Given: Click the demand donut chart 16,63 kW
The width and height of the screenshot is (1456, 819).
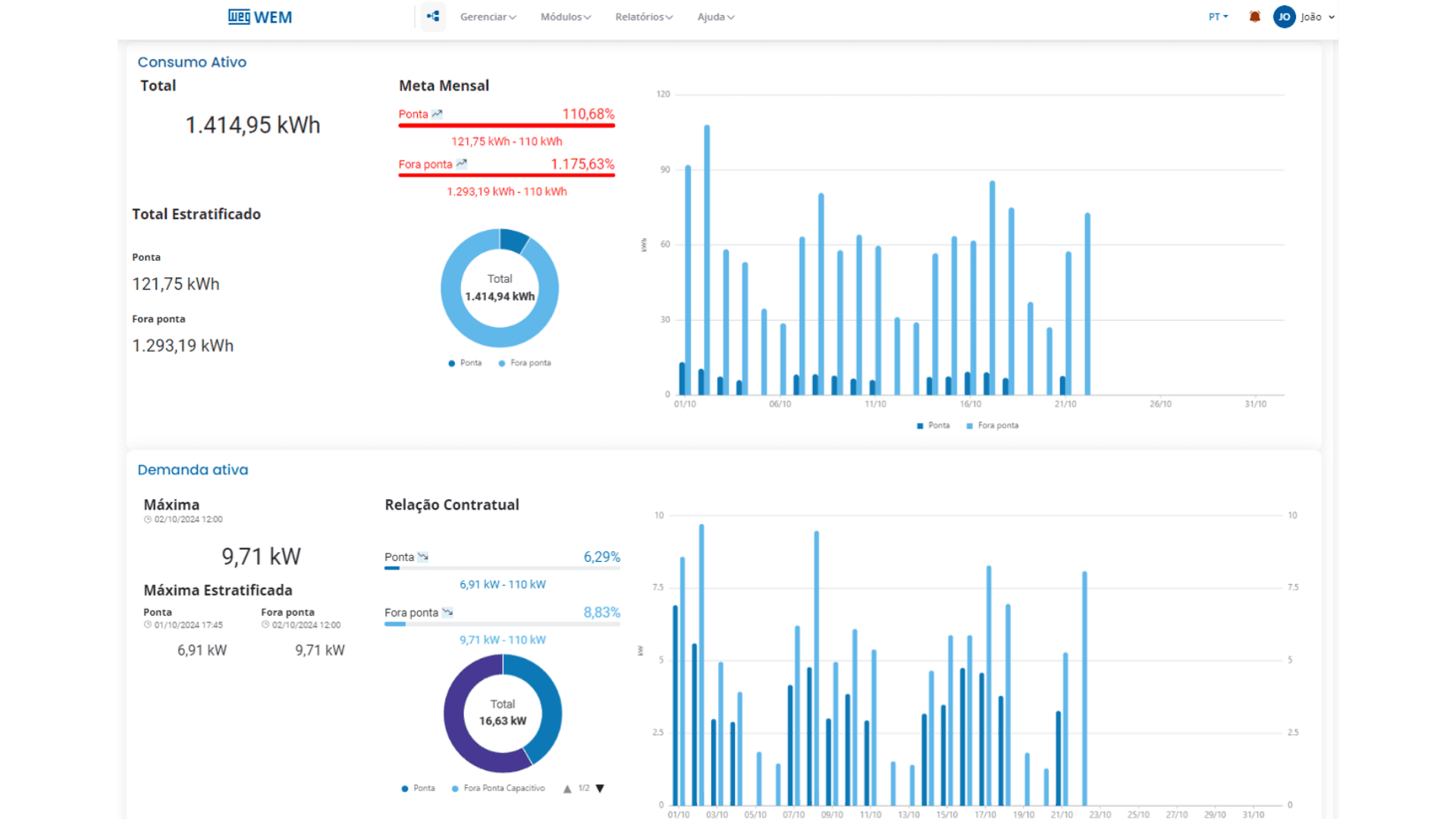Looking at the screenshot, I should 503,721.
